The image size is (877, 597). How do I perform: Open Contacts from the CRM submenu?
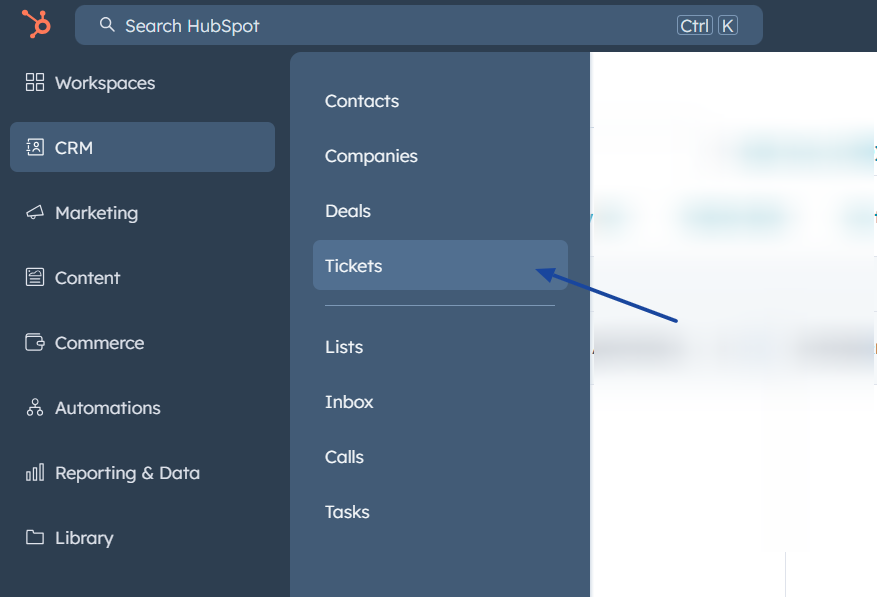362,101
